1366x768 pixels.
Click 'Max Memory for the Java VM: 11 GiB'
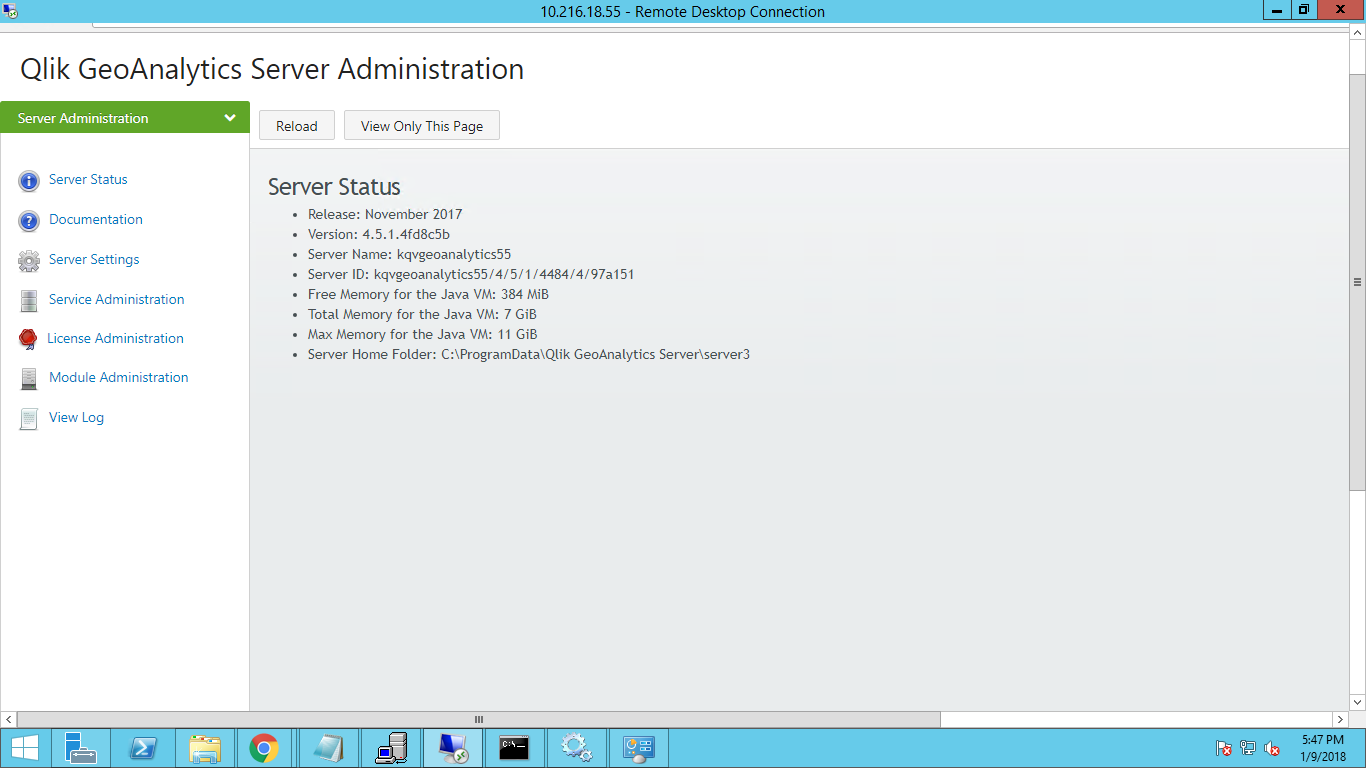(x=422, y=334)
